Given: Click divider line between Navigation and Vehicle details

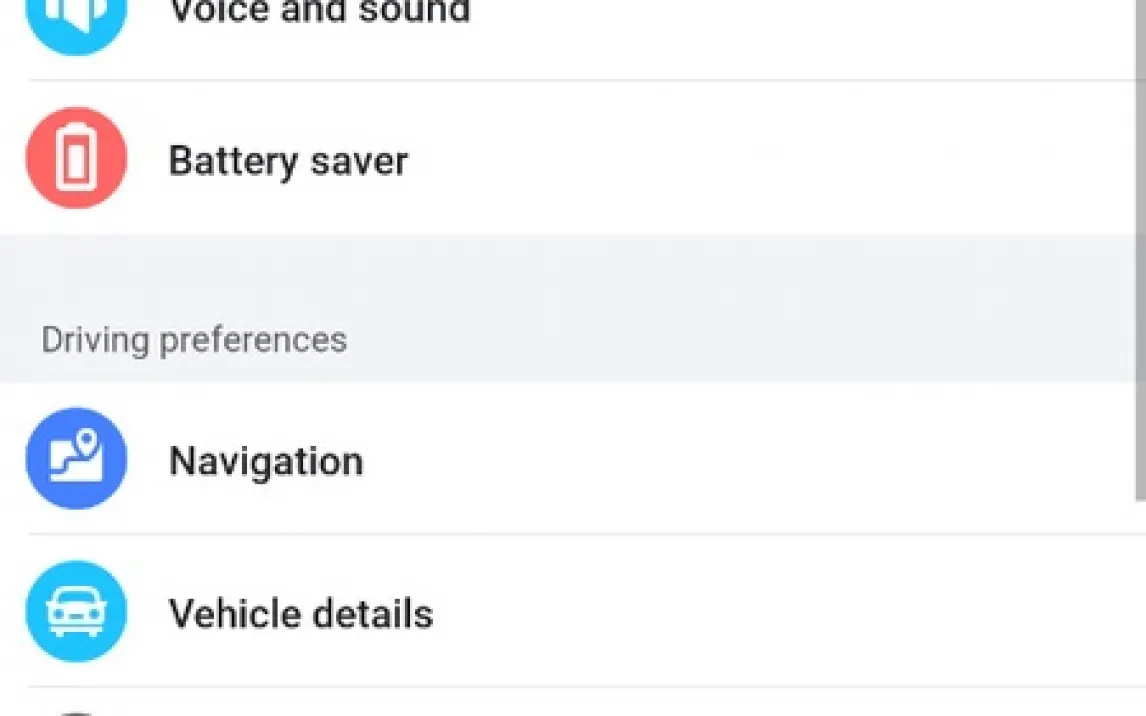Looking at the screenshot, I should pyautogui.click(x=580, y=534).
